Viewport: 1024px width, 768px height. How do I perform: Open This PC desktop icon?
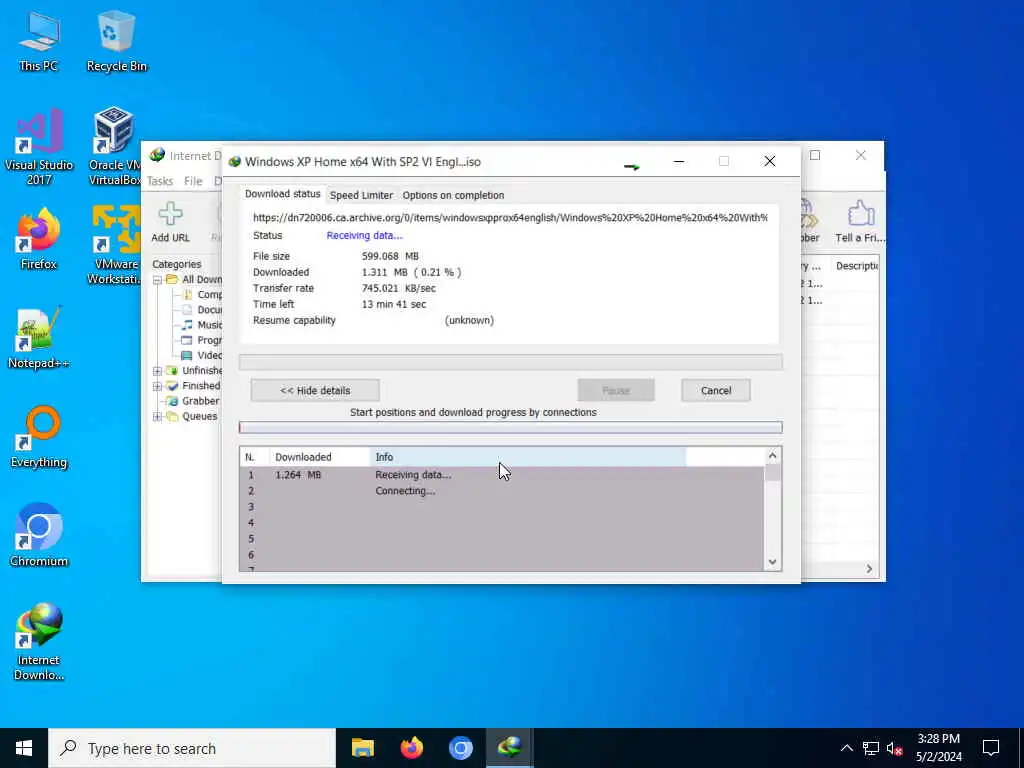pyautogui.click(x=39, y=40)
